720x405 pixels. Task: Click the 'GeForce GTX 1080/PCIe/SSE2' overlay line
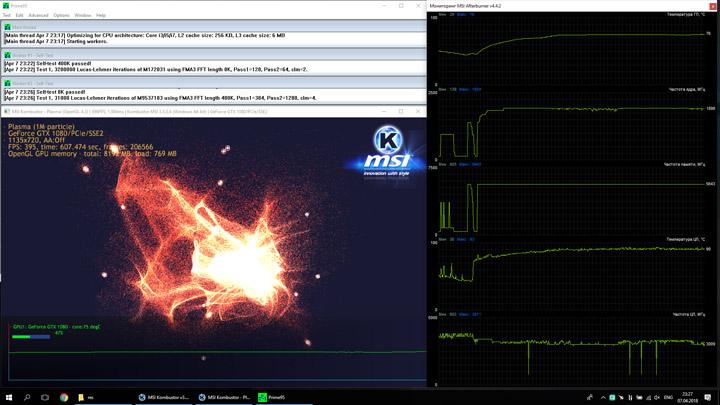click(x=56, y=134)
